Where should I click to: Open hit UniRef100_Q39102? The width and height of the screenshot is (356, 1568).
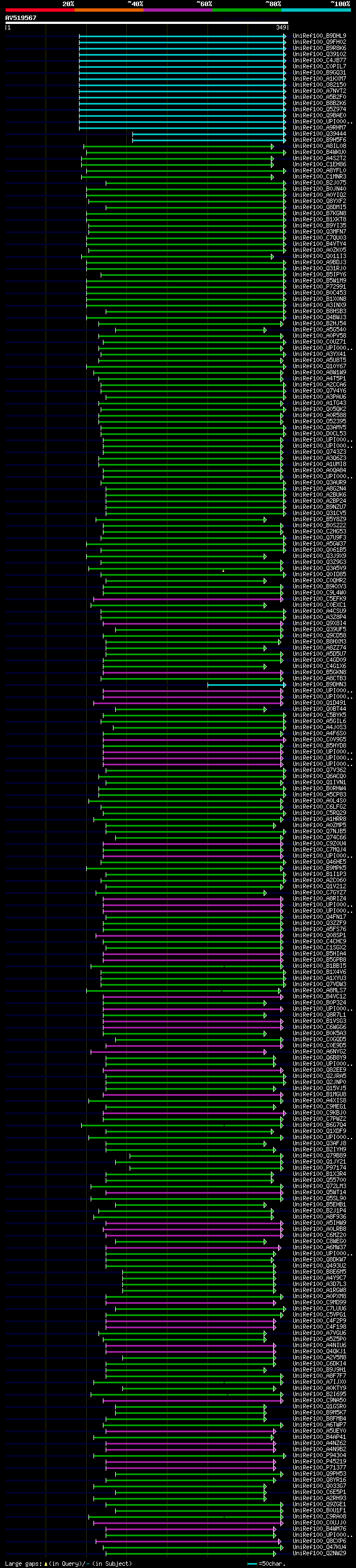(x=319, y=54)
